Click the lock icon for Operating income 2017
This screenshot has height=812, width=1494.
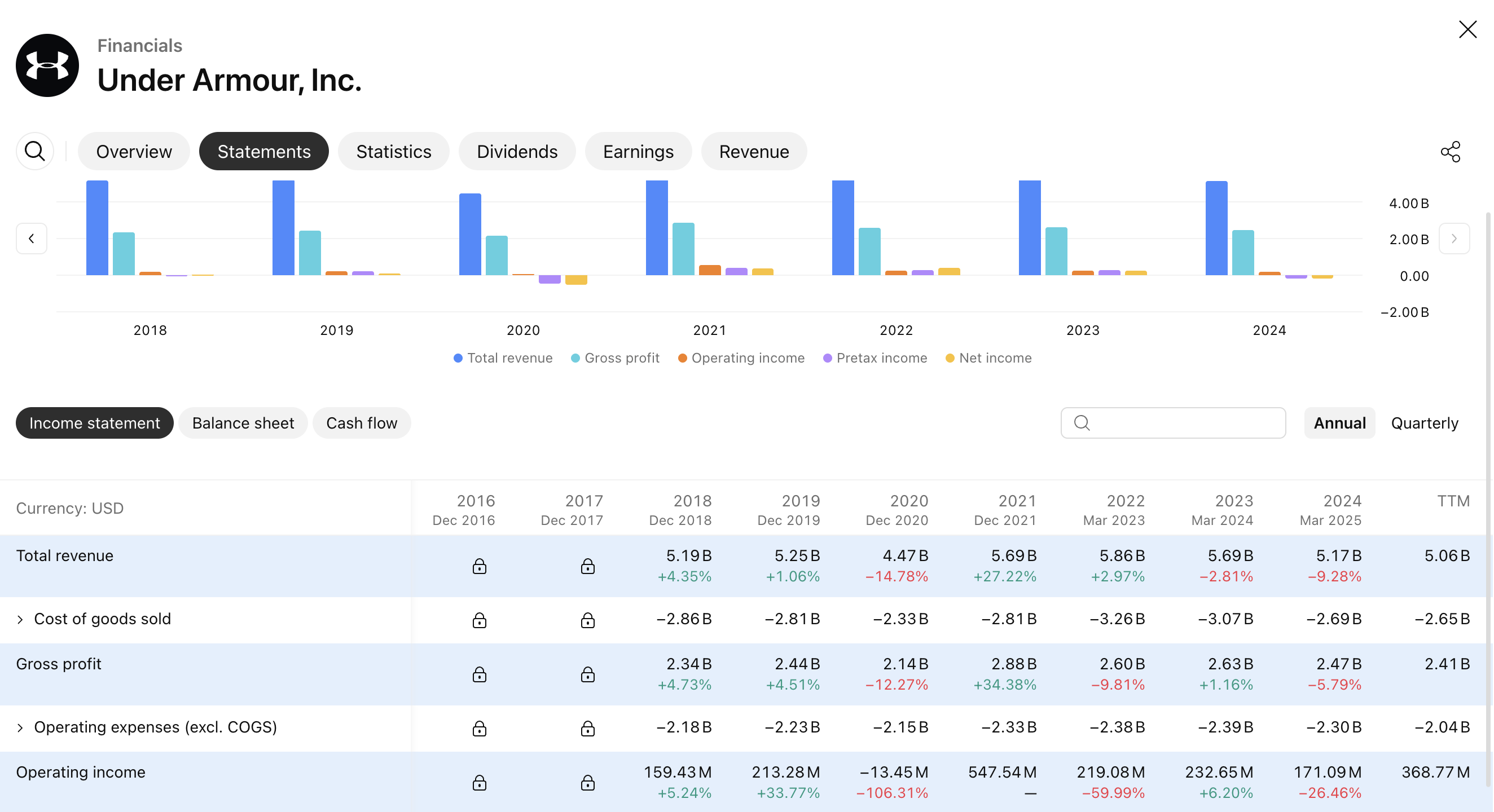pyautogui.click(x=587, y=783)
